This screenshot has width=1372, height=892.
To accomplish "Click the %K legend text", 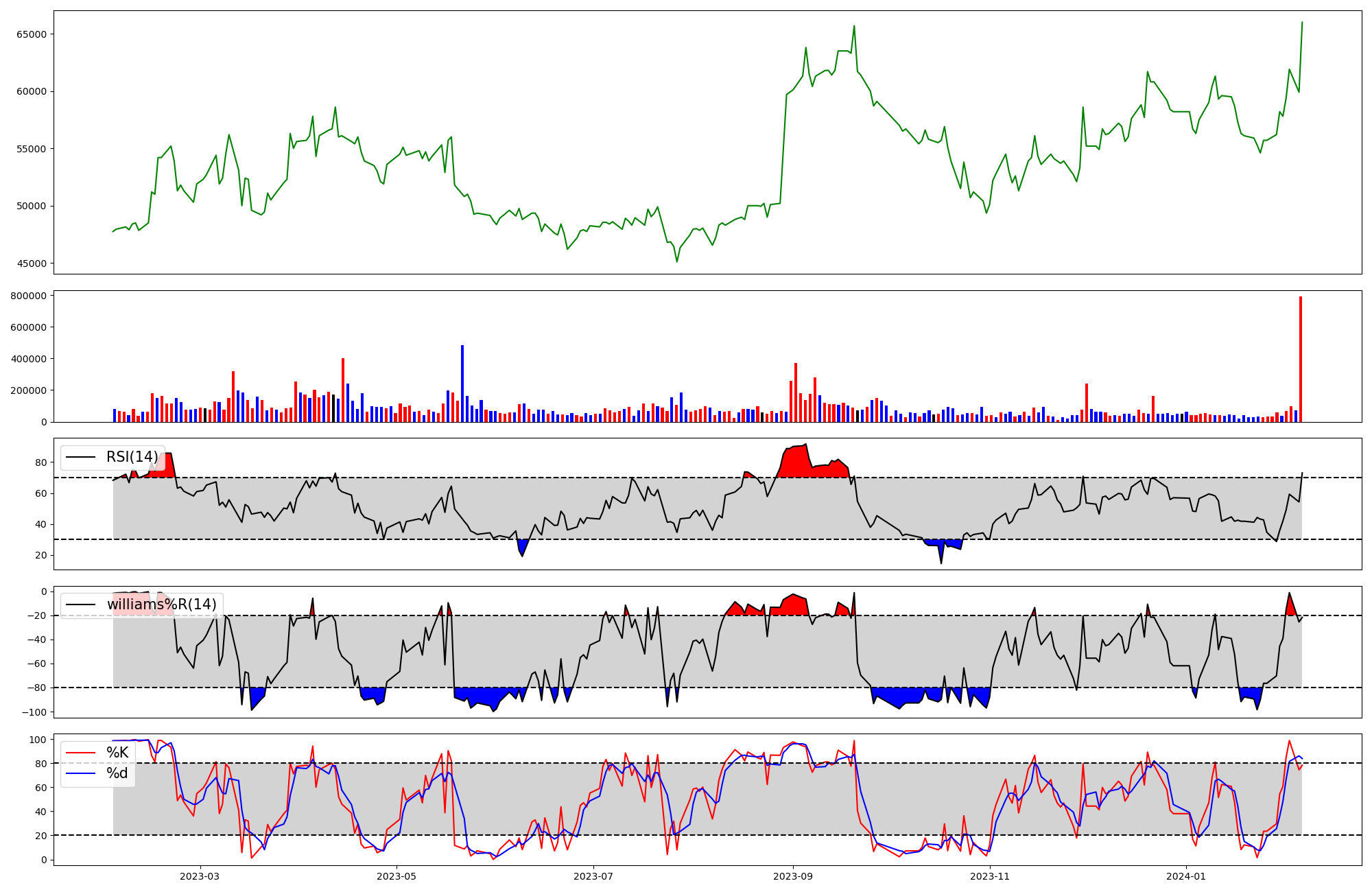I will [117, 753].
